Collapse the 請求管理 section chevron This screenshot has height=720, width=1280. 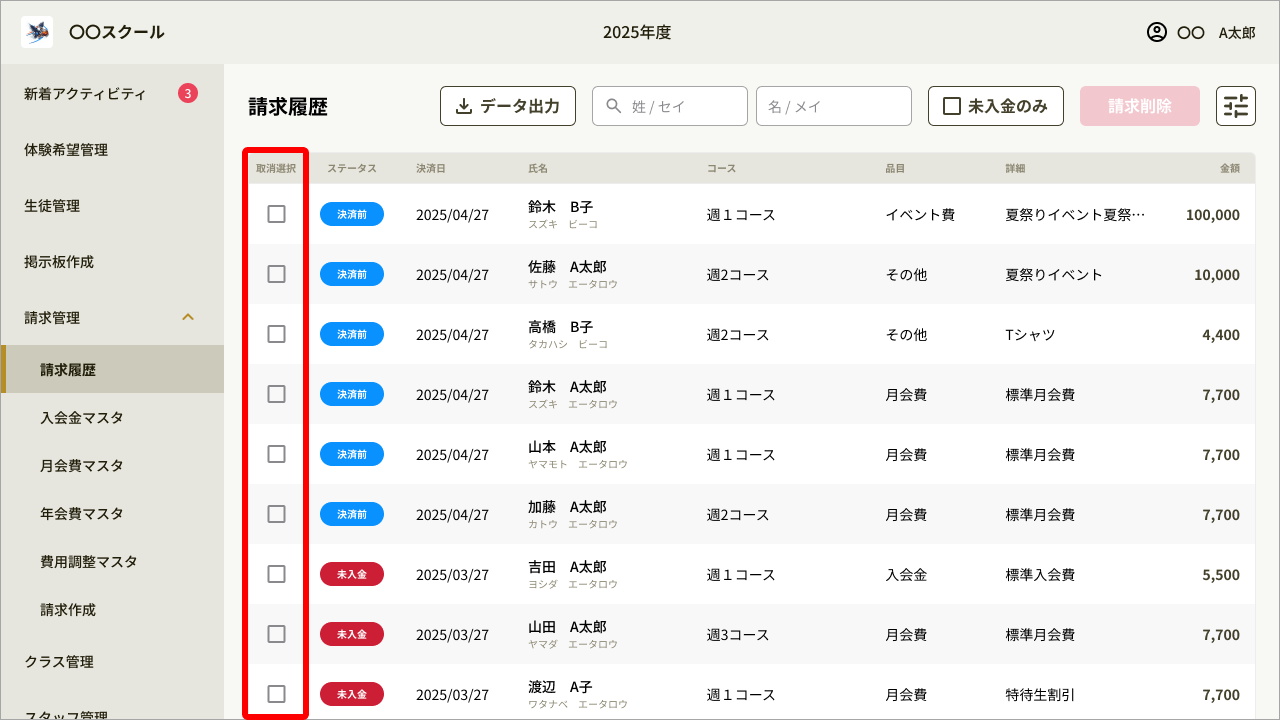click(188, 317)
